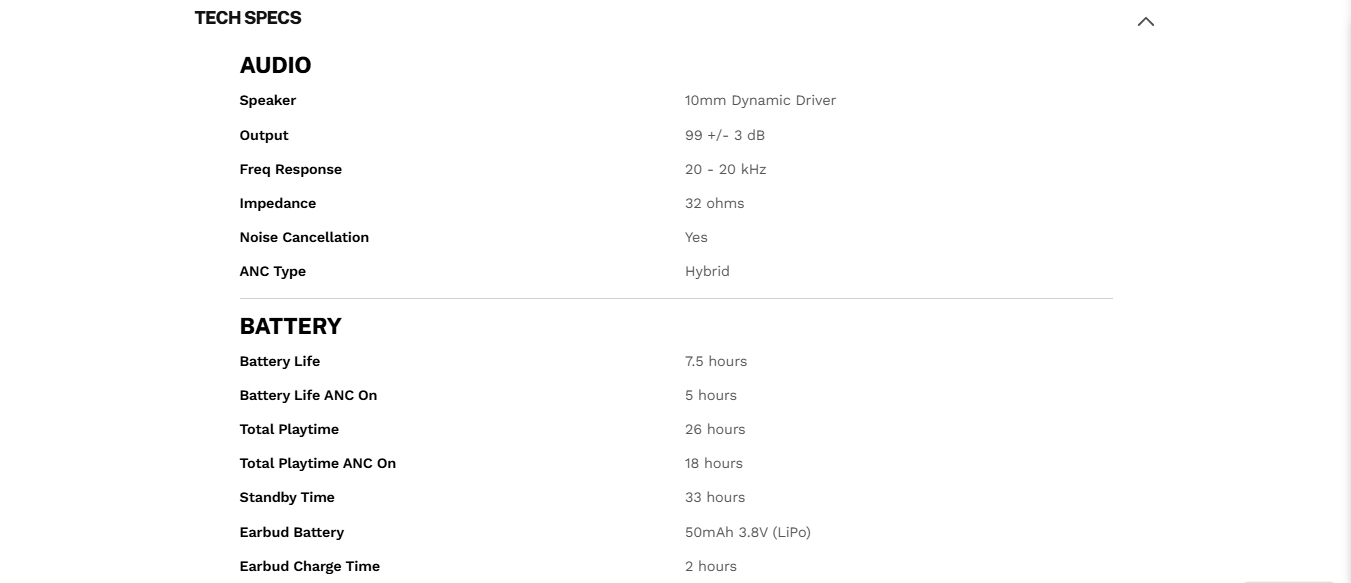Click the Impedance spec label
Image resolution: width=1351 pixels, height=583 pixels.
coord(278,203)
